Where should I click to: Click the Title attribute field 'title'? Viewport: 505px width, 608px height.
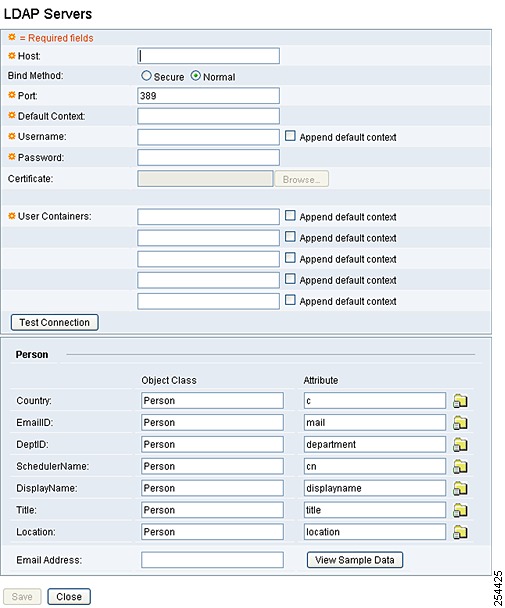(375, 510)
